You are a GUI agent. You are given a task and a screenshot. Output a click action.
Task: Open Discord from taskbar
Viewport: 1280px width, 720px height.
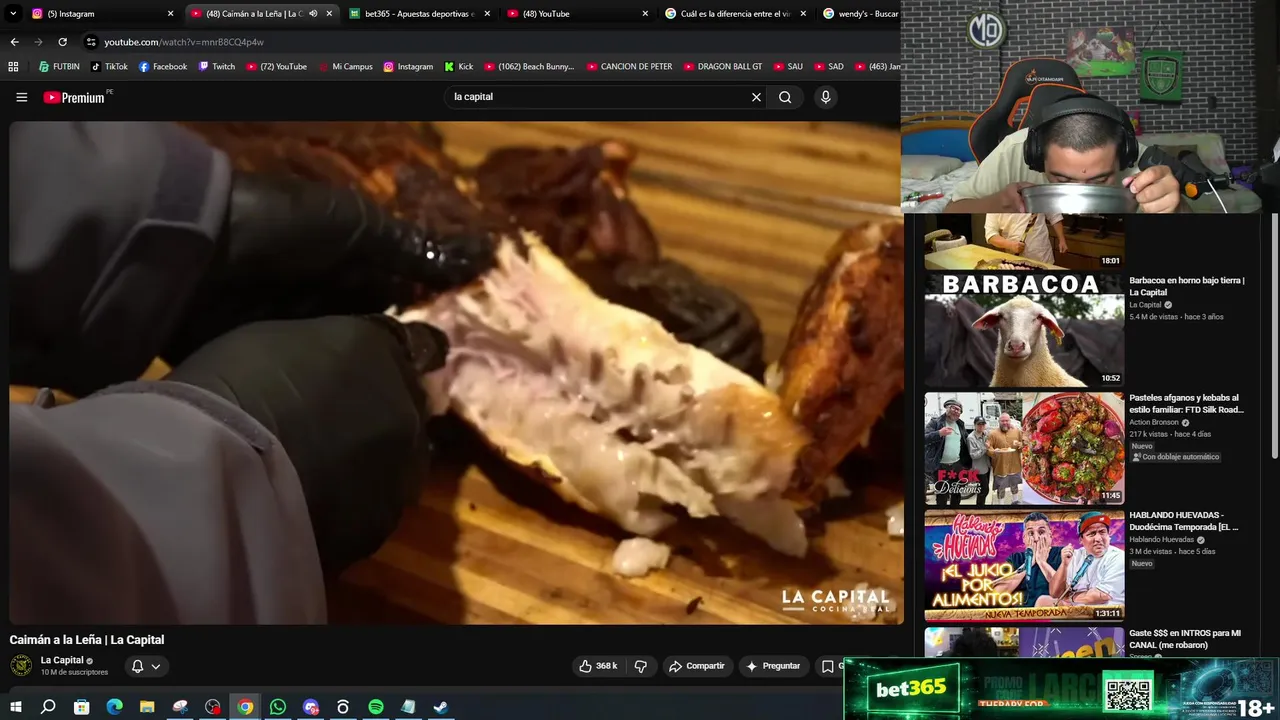click(311, 707)
